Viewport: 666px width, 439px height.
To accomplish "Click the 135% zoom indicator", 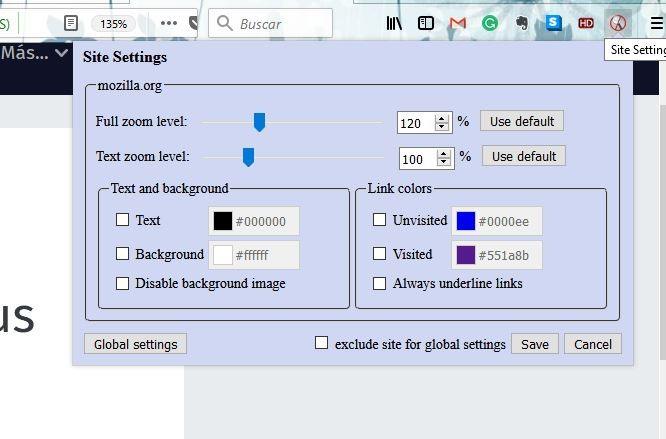I will click(113, 23).
